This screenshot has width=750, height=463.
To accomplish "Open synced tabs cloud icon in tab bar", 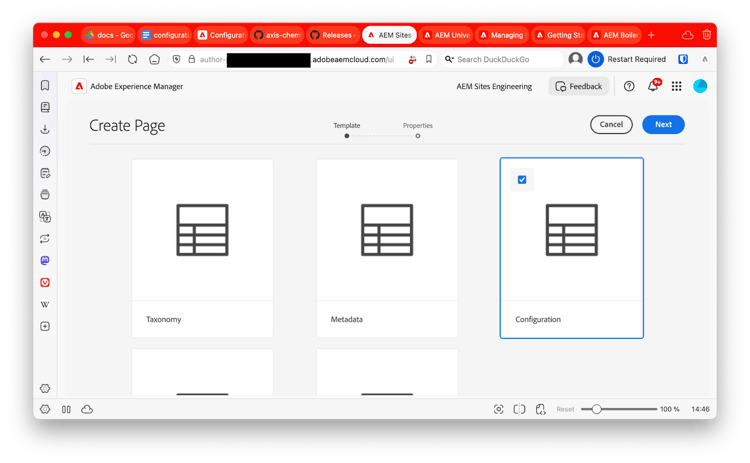I will [687, 35].
